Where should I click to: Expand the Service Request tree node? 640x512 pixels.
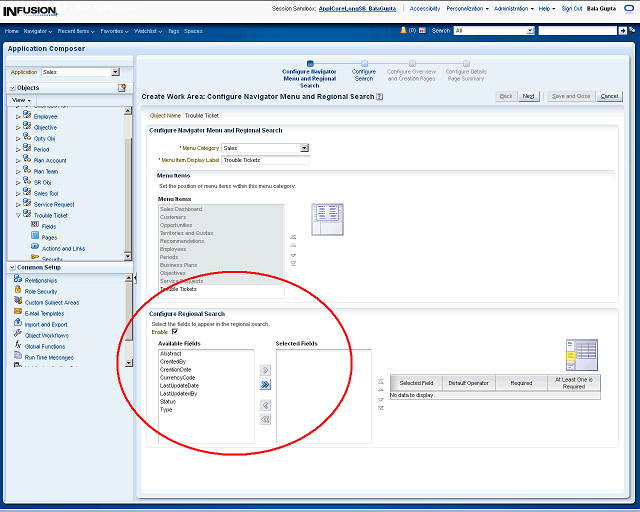coord(17,204)
